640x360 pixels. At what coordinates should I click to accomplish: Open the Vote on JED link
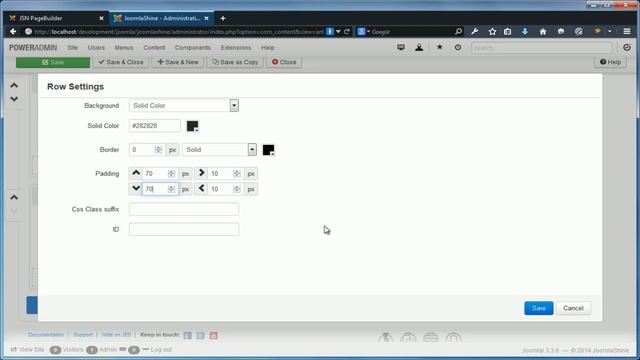[116, 335]
